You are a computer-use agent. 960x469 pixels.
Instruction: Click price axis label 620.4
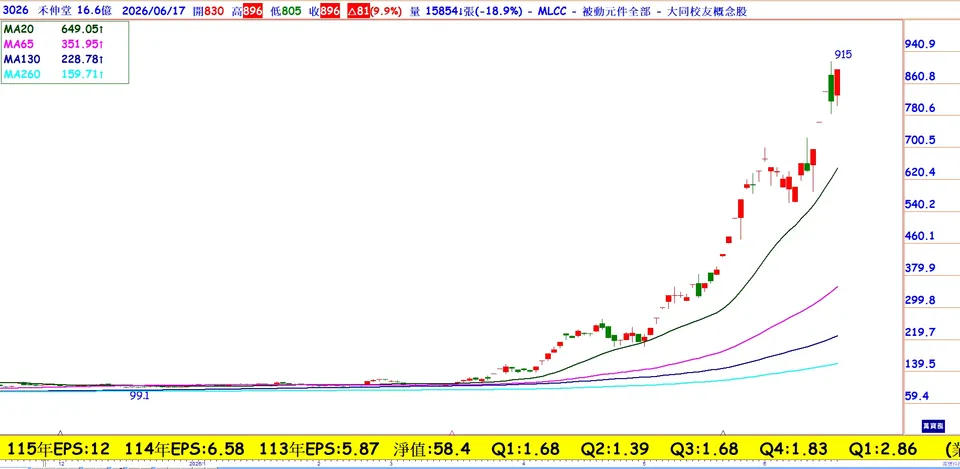point(920,173)
